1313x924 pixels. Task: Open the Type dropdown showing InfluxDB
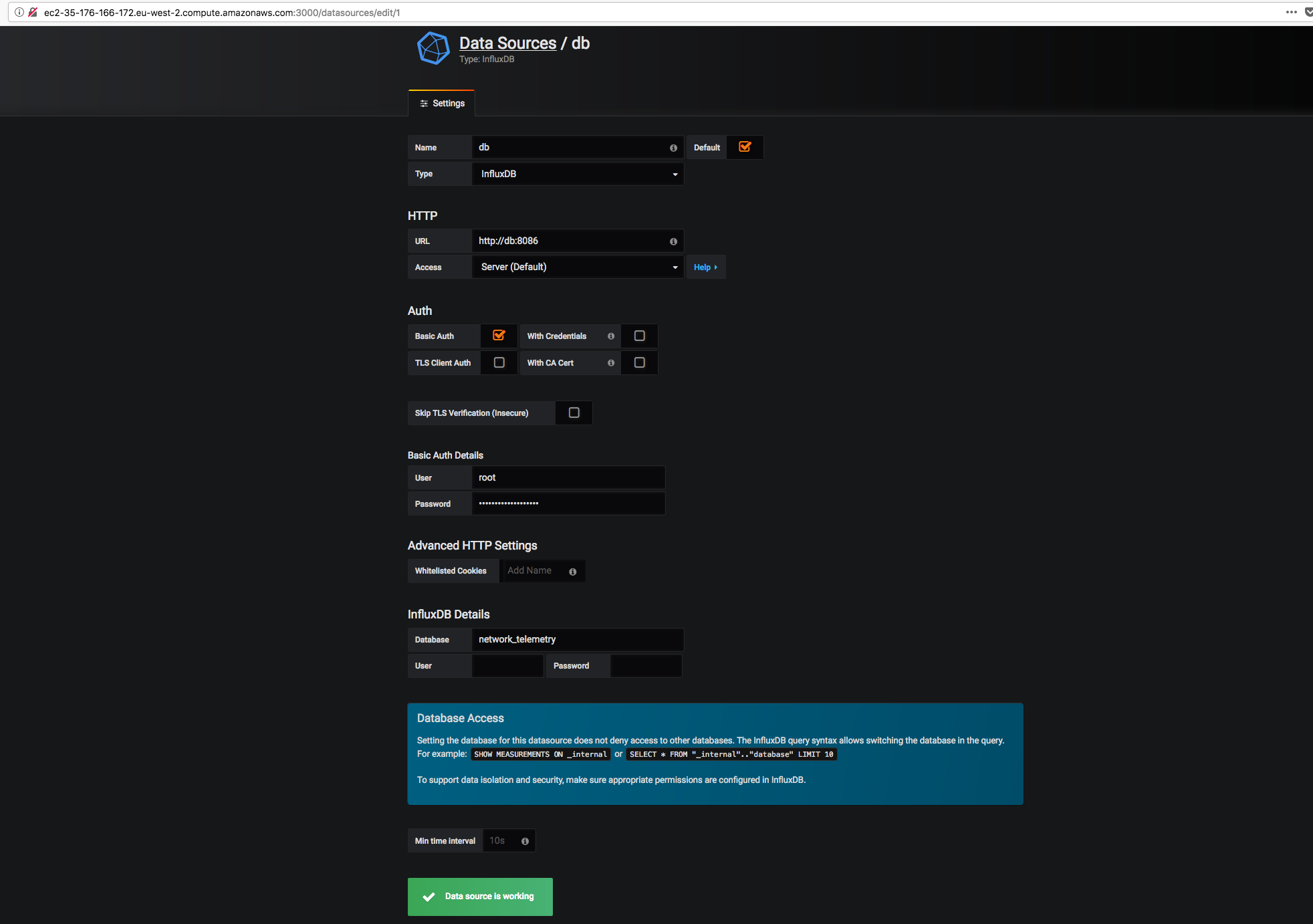point(578,174)
